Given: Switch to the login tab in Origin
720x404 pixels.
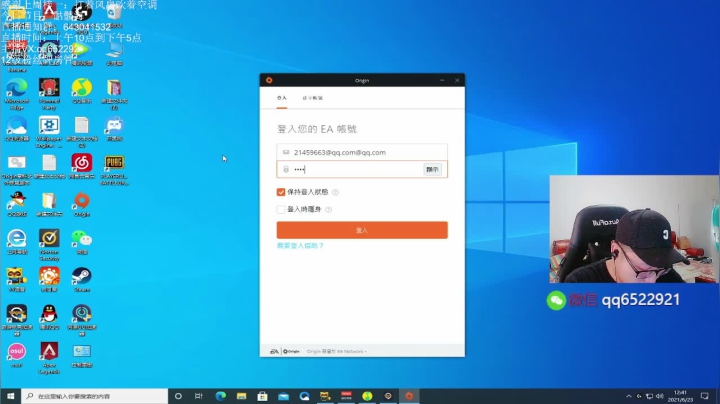Looking at the screenshot, I should 281,98.
